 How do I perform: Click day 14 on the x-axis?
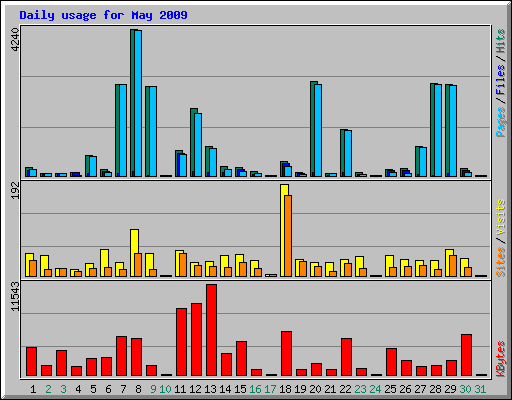click(x=225, y=389)
